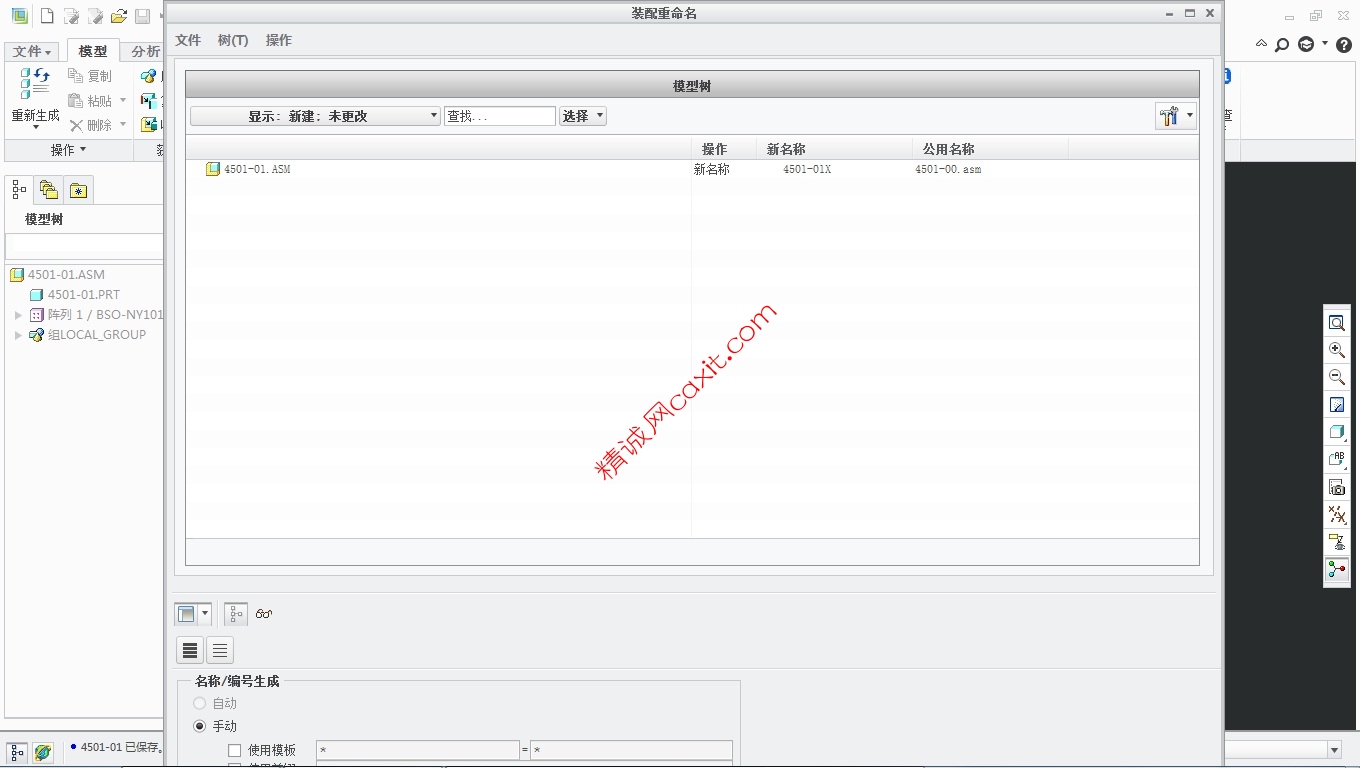This screenshot has width=1360, height=768.
Task: Select the favorites navigator tab icon
Action: [79, 189]
